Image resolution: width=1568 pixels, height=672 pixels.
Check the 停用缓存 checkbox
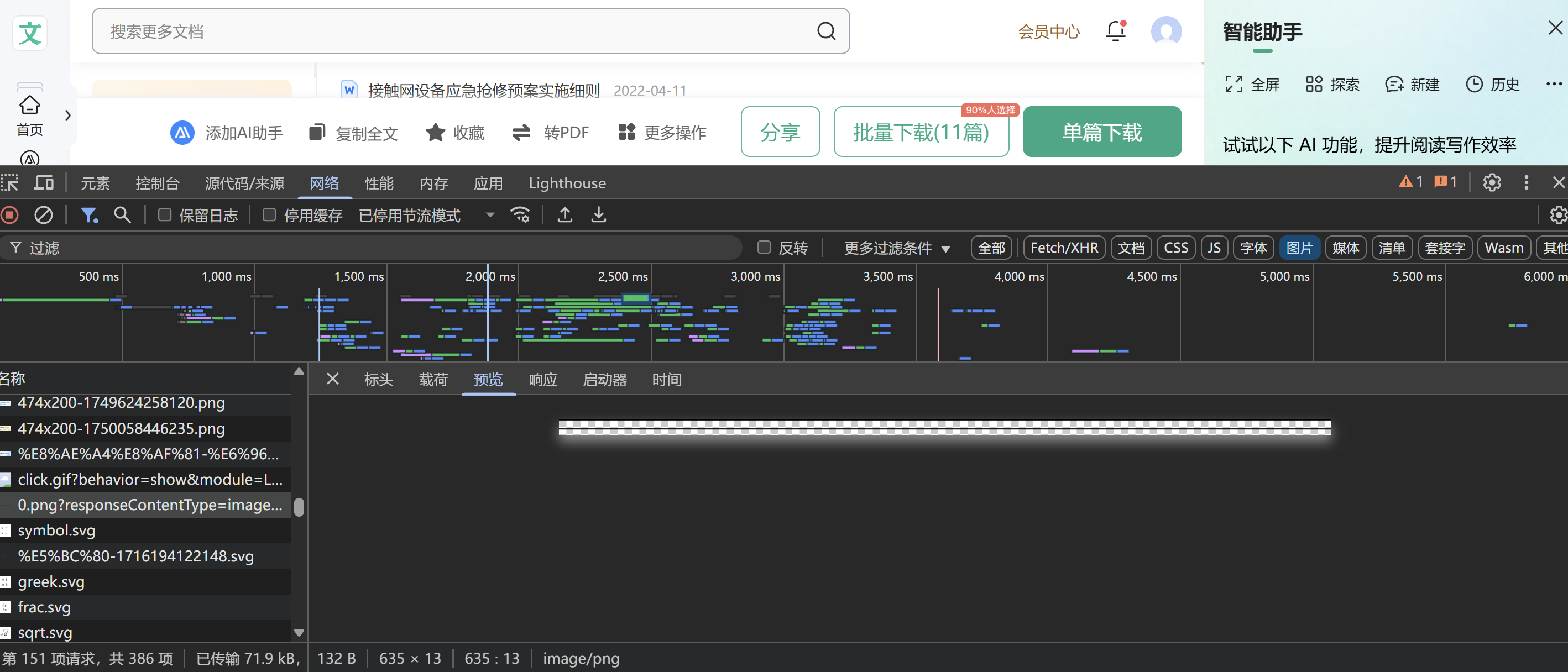(269, 214)
